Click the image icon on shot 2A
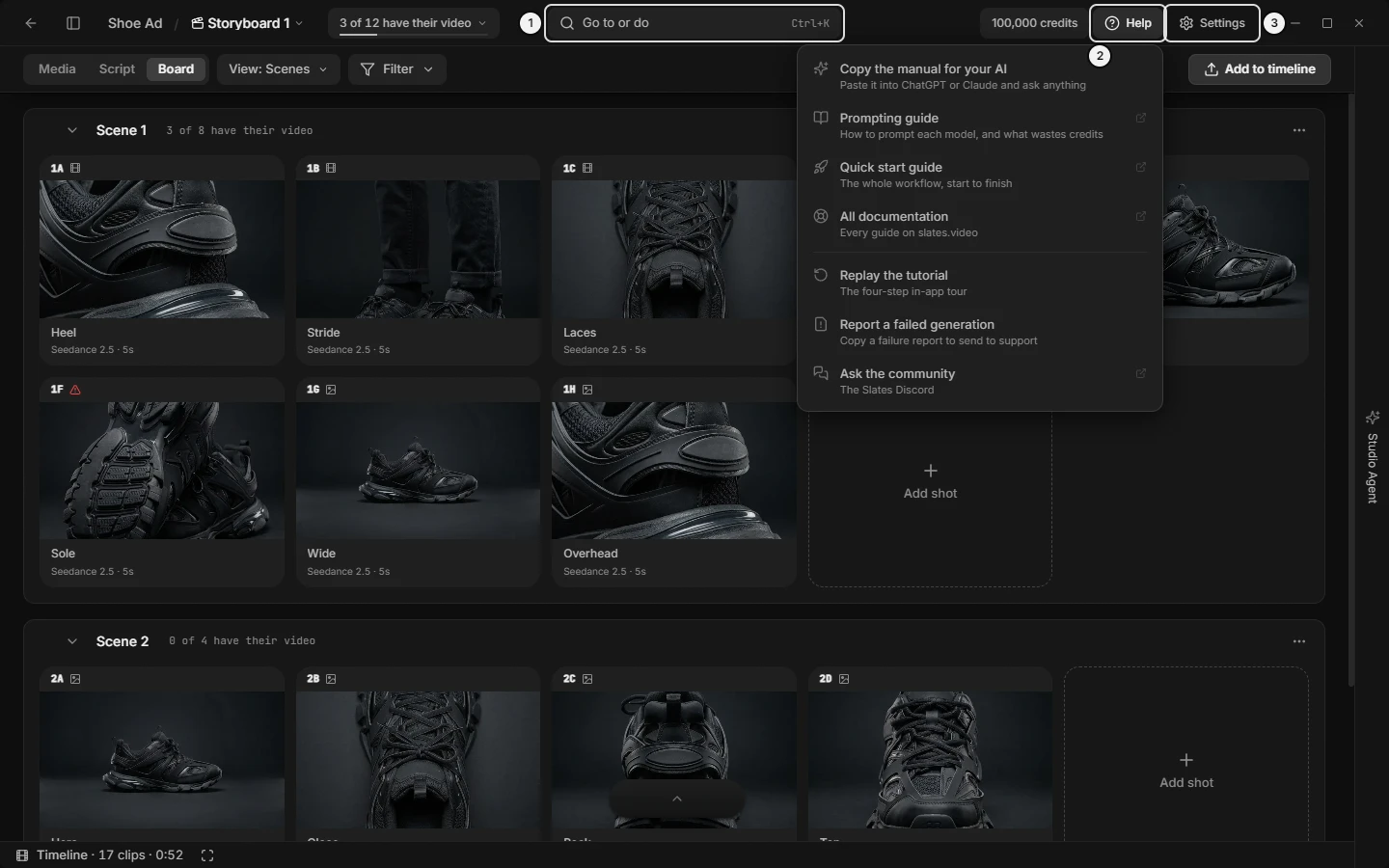 (x=75, y=679)
